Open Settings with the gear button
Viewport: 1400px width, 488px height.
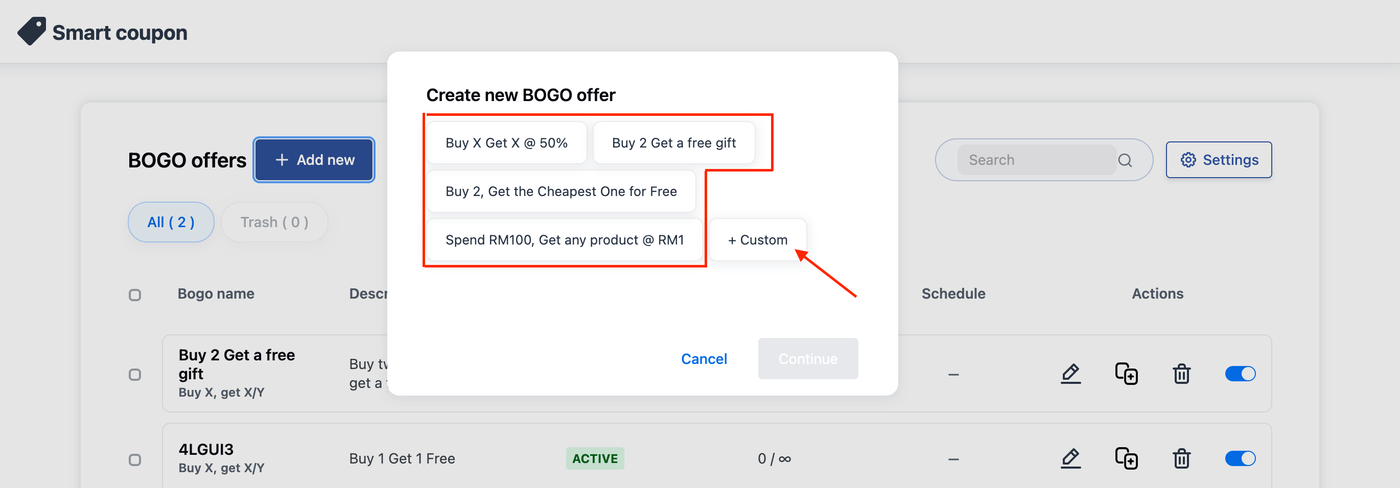tap(1218, 160)
